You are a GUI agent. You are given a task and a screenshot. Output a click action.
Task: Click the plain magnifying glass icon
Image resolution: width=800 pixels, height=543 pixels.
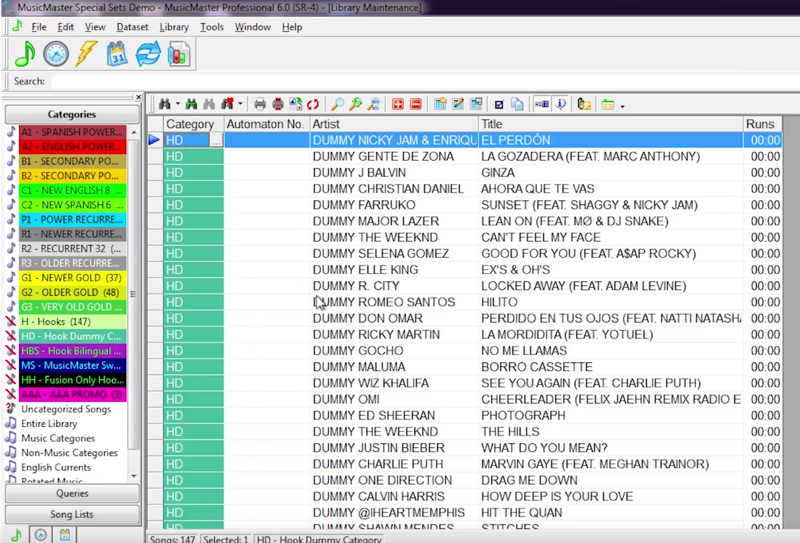(x=337, y=104)
